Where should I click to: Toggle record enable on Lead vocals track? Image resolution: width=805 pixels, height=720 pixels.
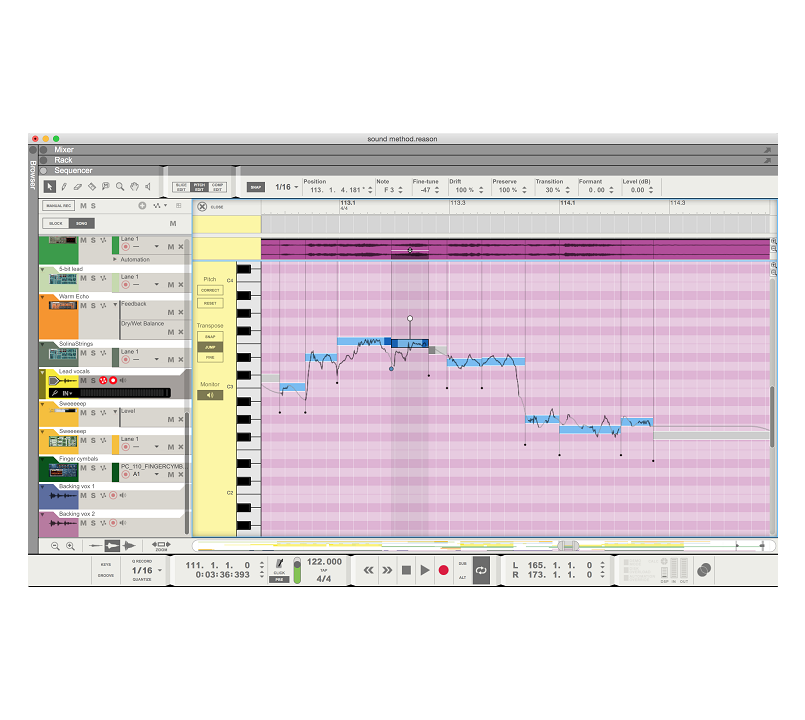pos(113,381)
